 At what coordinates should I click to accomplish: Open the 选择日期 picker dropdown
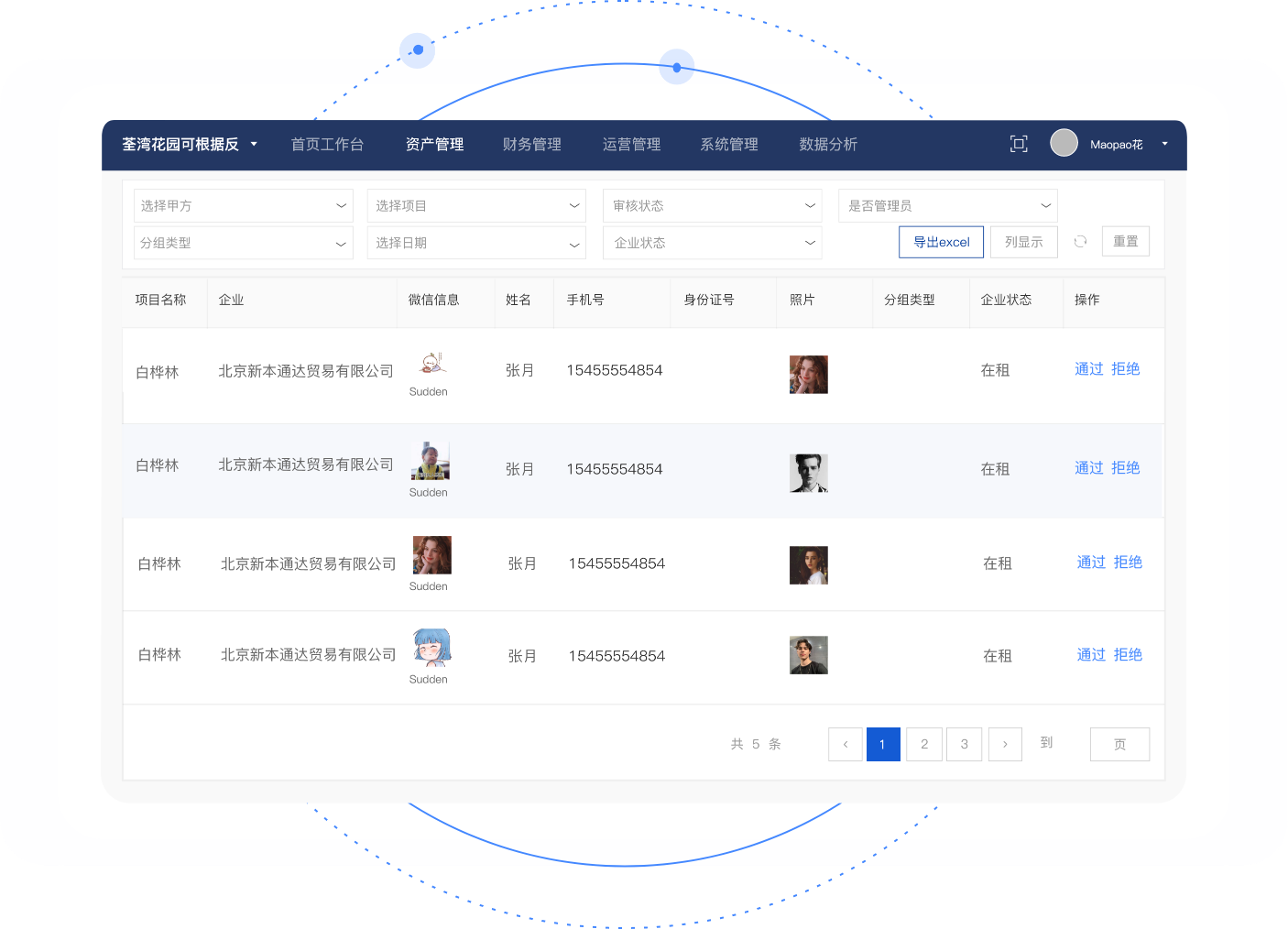click(476, 243)
